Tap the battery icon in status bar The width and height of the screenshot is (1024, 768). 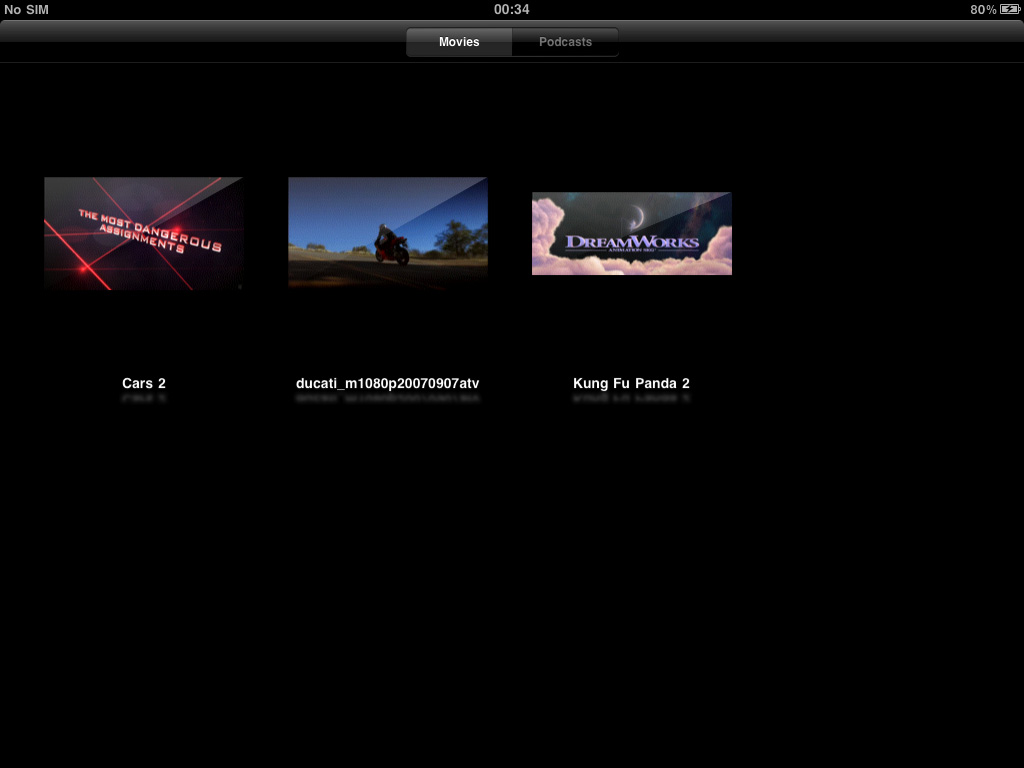(x=1010, y=9)
